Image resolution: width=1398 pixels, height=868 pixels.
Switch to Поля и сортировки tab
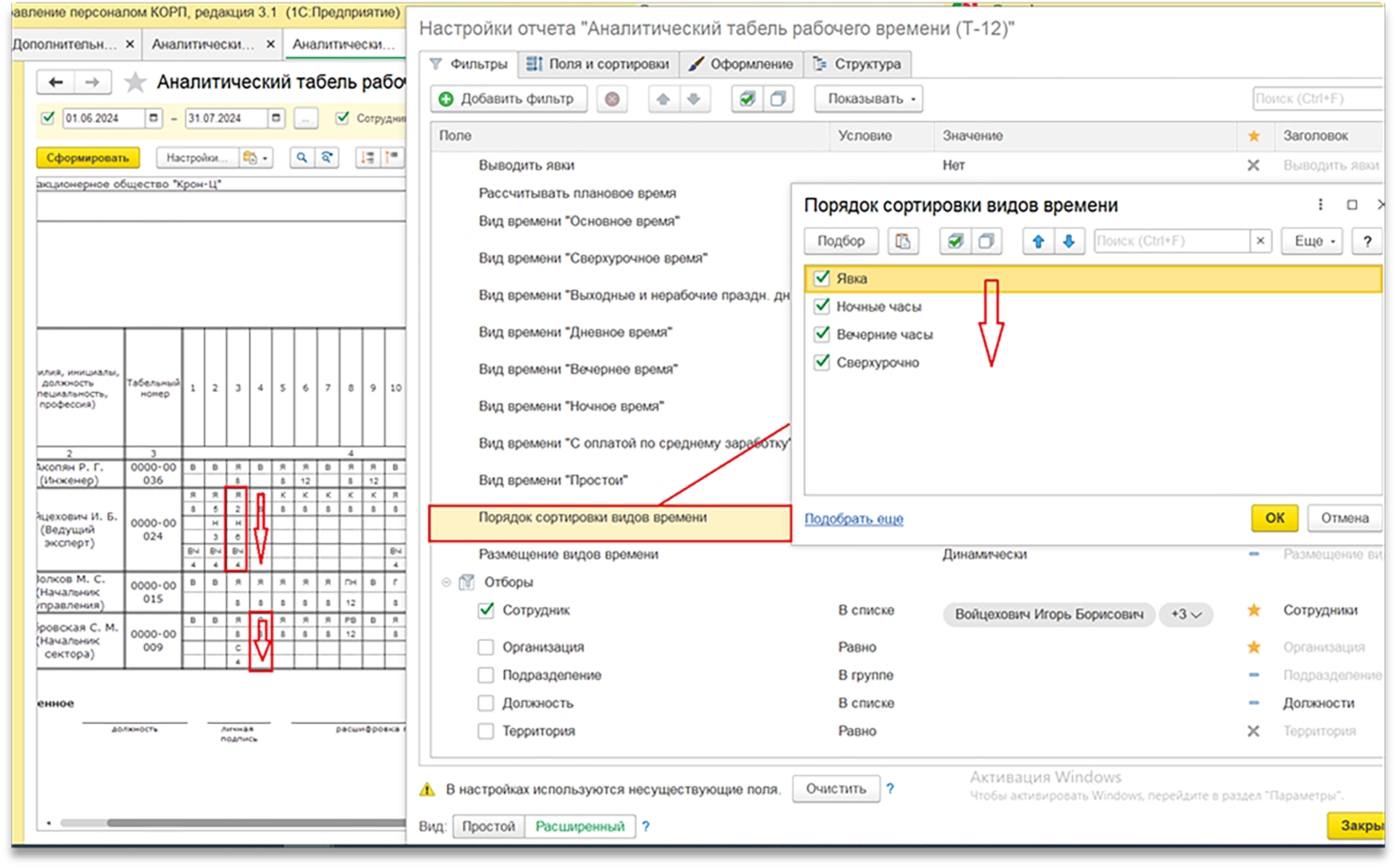point(599,64)
